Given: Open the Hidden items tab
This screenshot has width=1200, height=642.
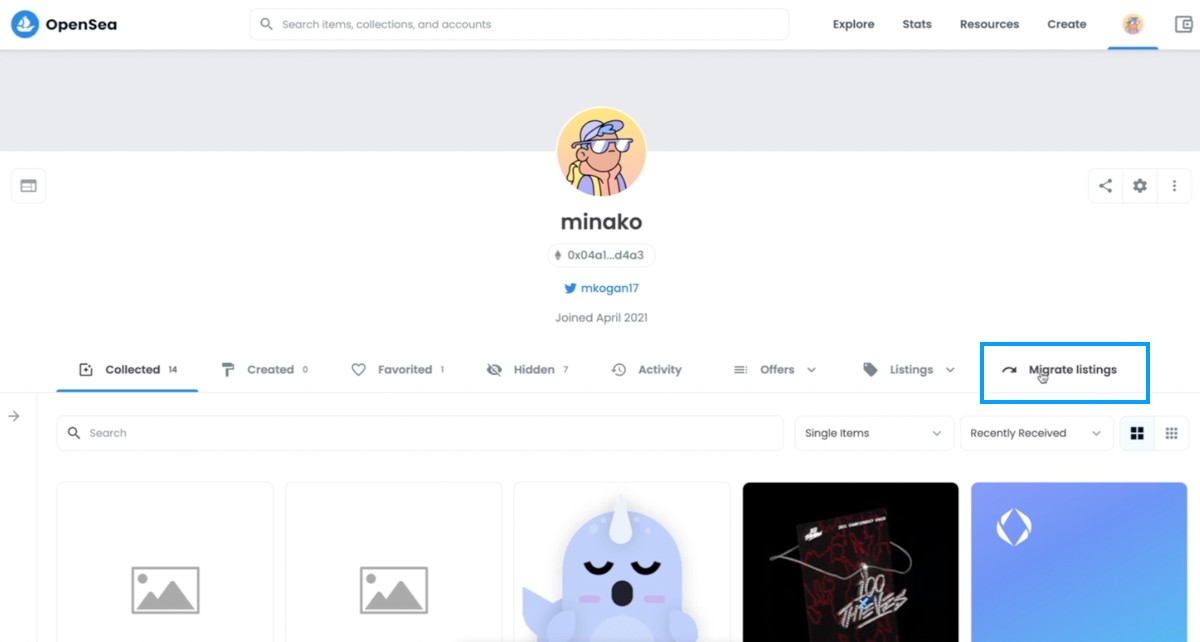Looking at the screenshot, I should pyautogui.click(x=527, y=369).
